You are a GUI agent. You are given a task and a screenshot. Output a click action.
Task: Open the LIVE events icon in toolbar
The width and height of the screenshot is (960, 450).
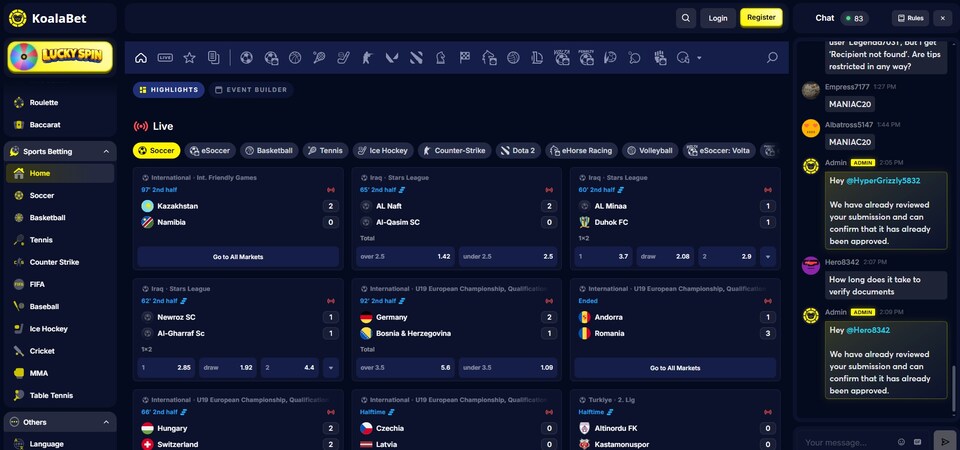[165, 58]
